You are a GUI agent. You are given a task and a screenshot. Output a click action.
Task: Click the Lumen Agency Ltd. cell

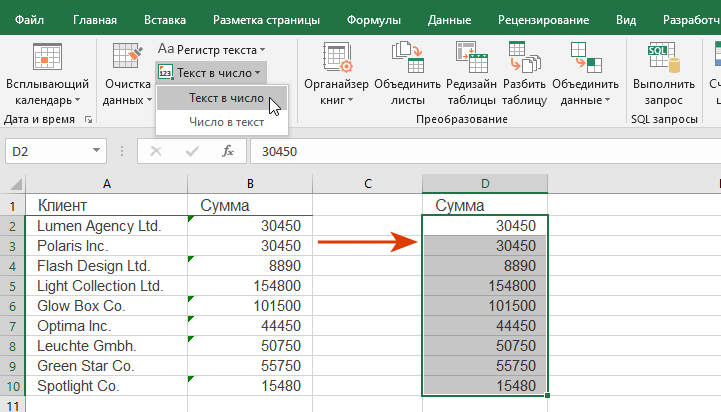click(x=107, y=226)
